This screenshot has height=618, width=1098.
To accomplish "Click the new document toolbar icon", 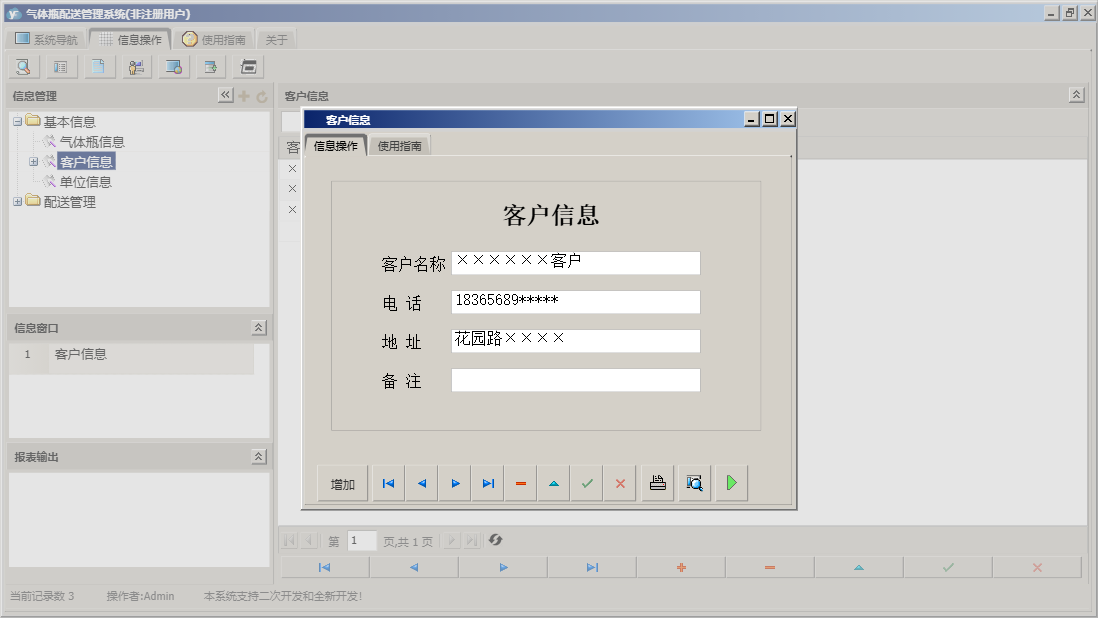I will coord(98,66).
